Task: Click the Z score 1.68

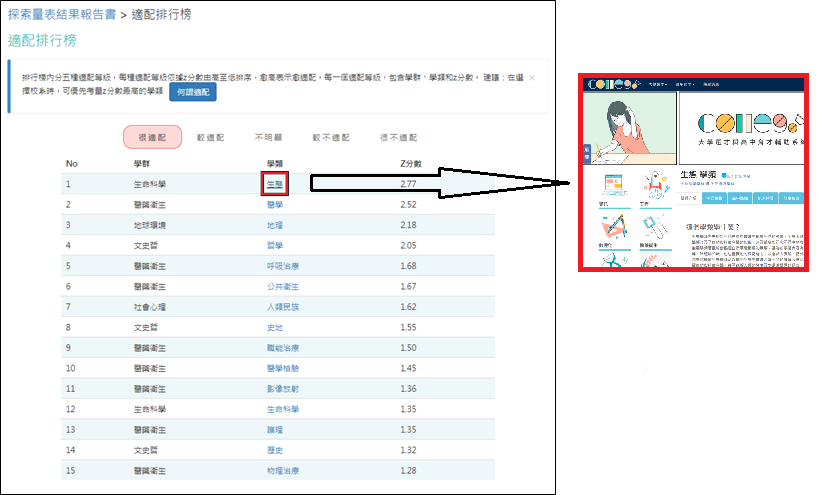Action: tap(408, 266)
